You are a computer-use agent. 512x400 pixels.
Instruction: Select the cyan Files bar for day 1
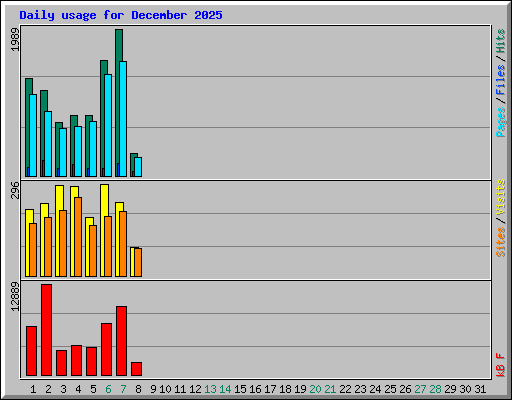tap(33, 135)
